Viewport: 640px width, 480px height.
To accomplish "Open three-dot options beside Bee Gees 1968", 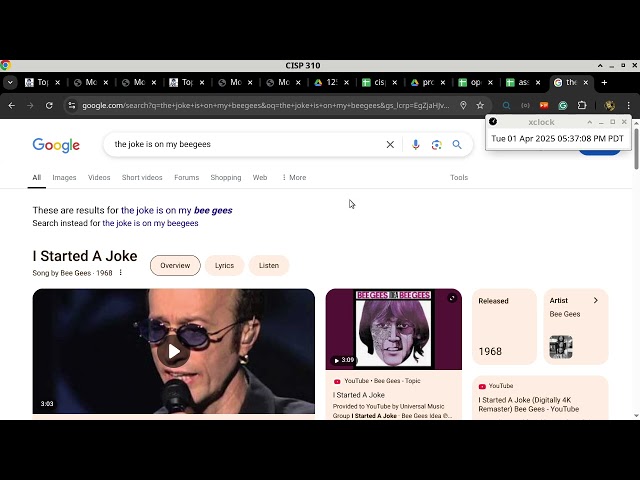I will (x=120, y=272).
